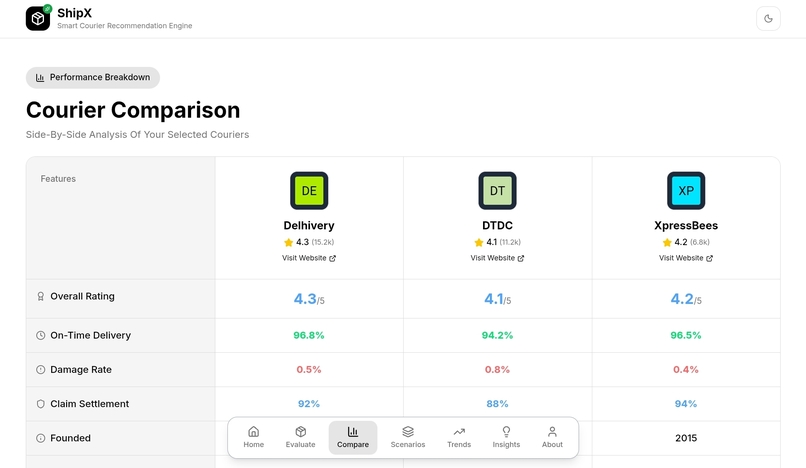This screenshot has height=468, width=806.
Task: Click the Courier Comparison heading
Action: pos(133,110)
